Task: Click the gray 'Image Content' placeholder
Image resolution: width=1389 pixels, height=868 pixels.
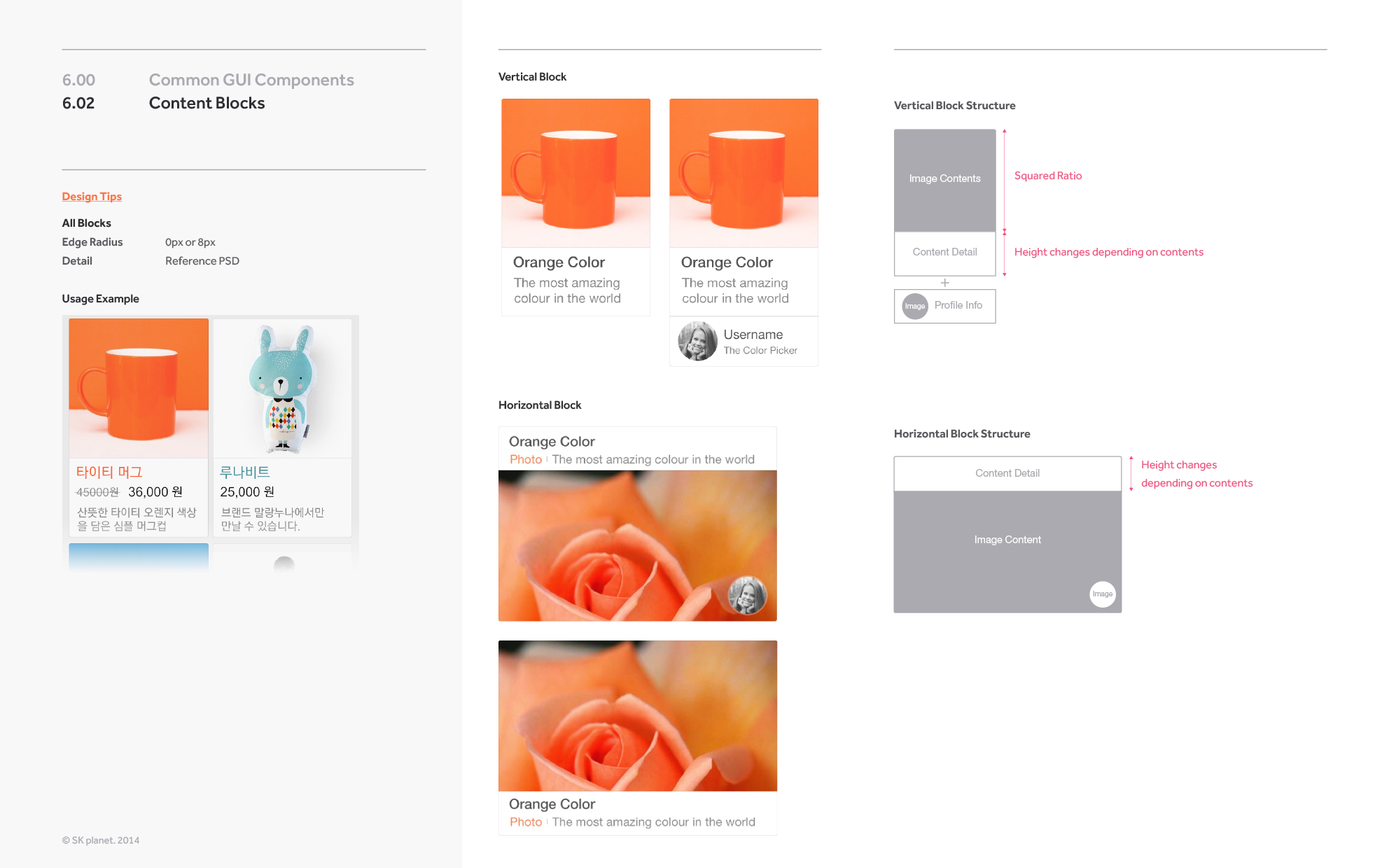Action: pyautogui.click(x=1007, y=552)
